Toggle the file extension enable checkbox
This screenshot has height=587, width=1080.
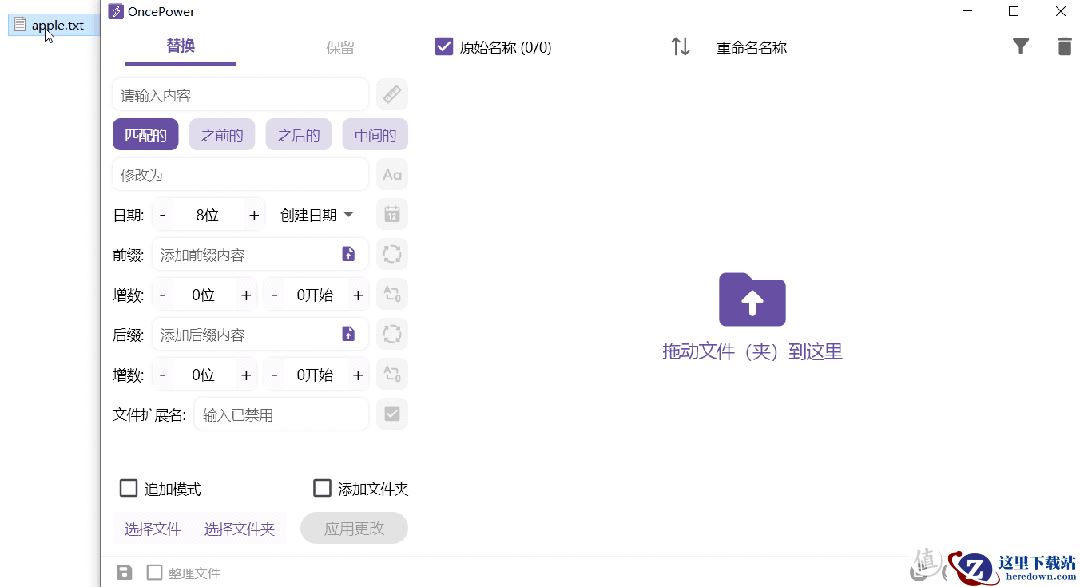coord(392,414)
